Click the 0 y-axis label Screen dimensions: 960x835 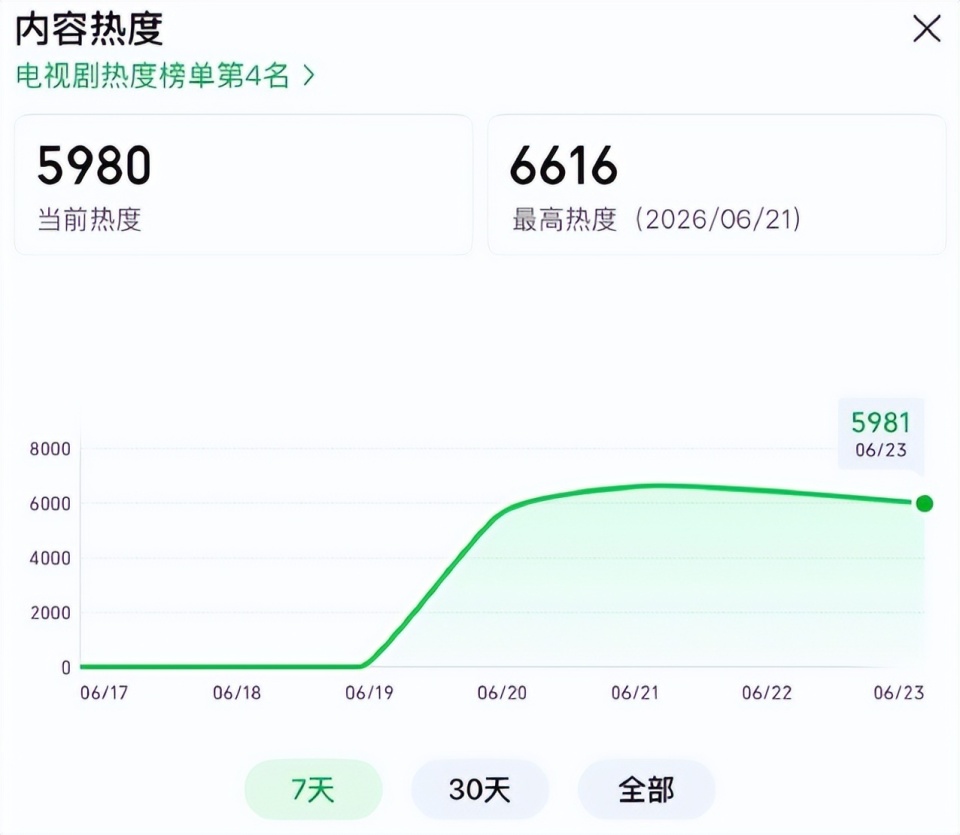coord(66,668)
